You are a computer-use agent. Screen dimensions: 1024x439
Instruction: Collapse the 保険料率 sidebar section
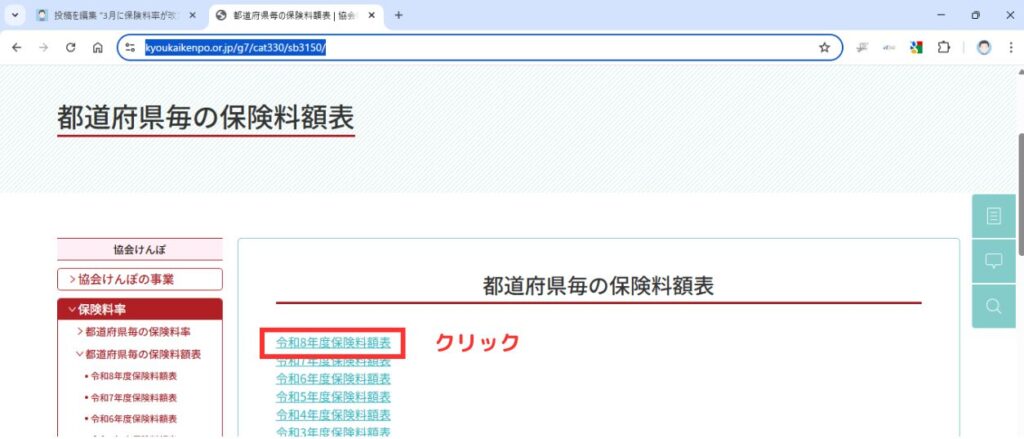pyautogui.click(x=140, y=310)
